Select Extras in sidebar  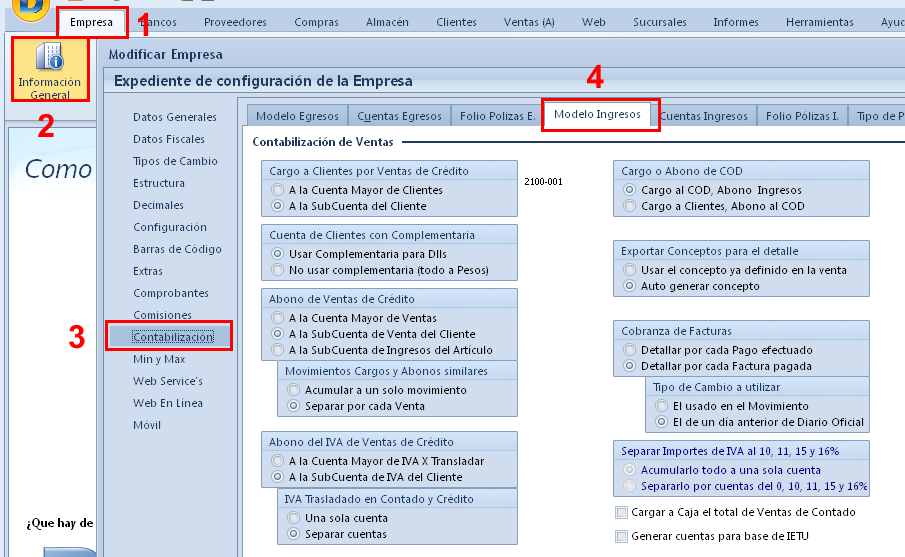coord(148,270)
